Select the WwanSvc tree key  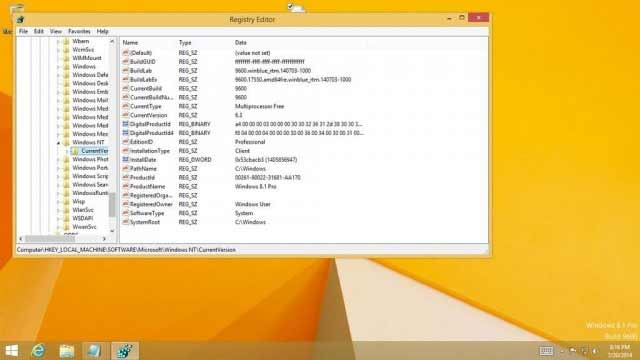click(x=84, y=227)
